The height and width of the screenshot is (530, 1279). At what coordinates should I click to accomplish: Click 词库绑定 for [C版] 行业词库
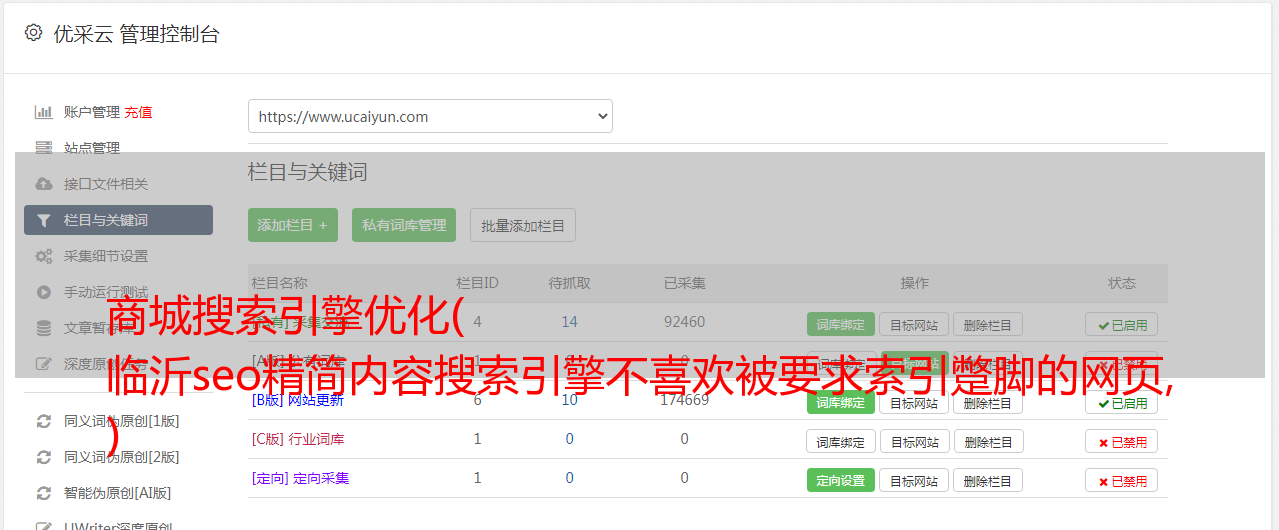(841, 441)
